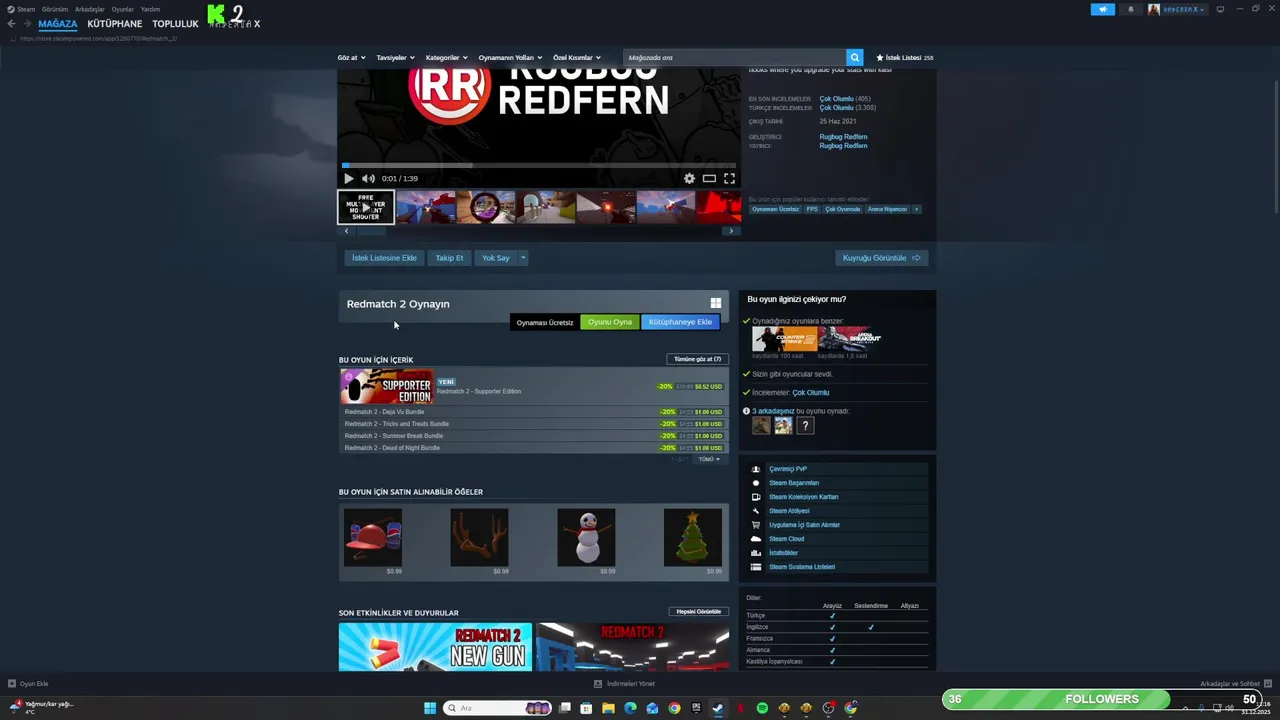
Task: Open File Explorer from the taskbar
Action: coord(608,708)
